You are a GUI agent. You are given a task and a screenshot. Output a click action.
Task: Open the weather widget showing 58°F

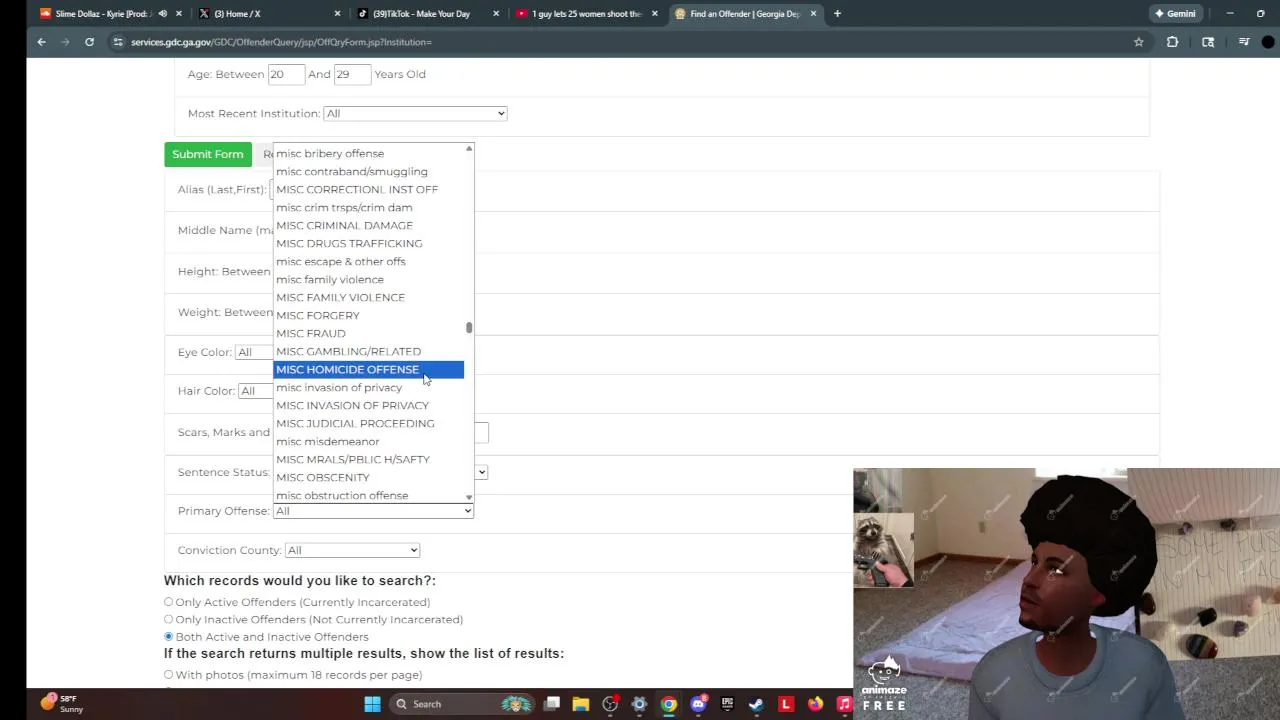click(x=60, y=704)
